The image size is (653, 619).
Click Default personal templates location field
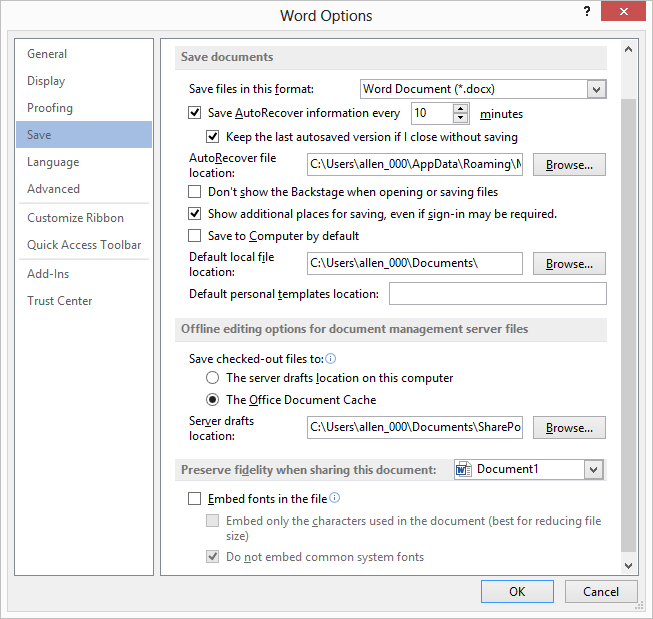pos(498,294)
